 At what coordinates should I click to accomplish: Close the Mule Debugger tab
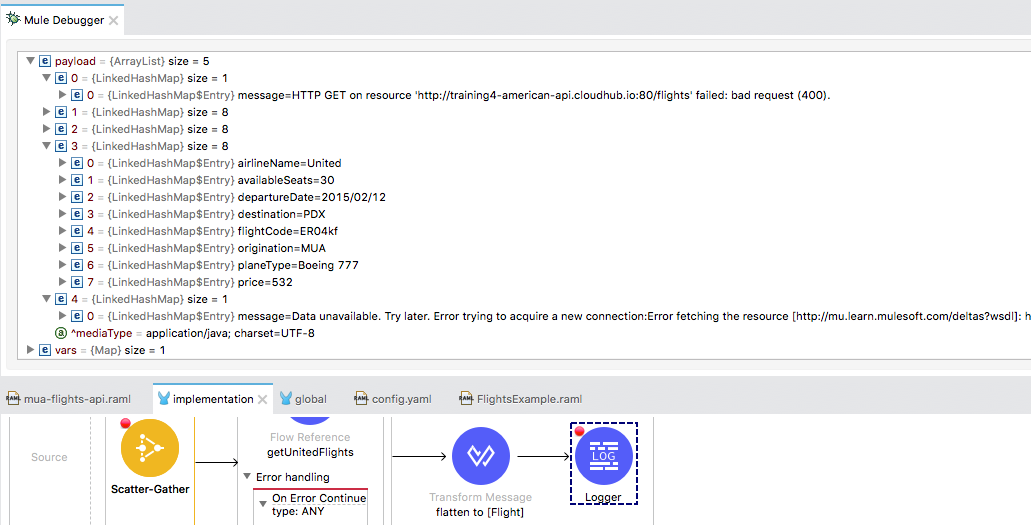click(114, 20)
